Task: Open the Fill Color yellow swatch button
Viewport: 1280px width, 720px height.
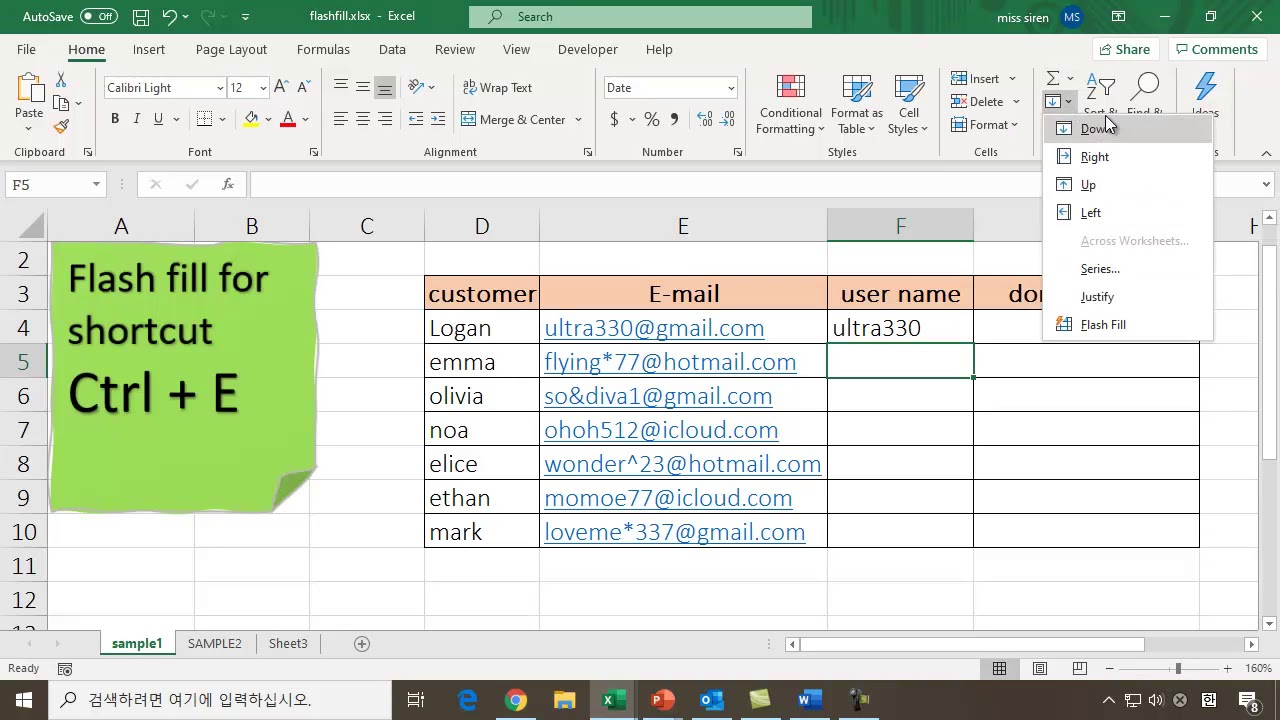Action: (x=251, y=119)
